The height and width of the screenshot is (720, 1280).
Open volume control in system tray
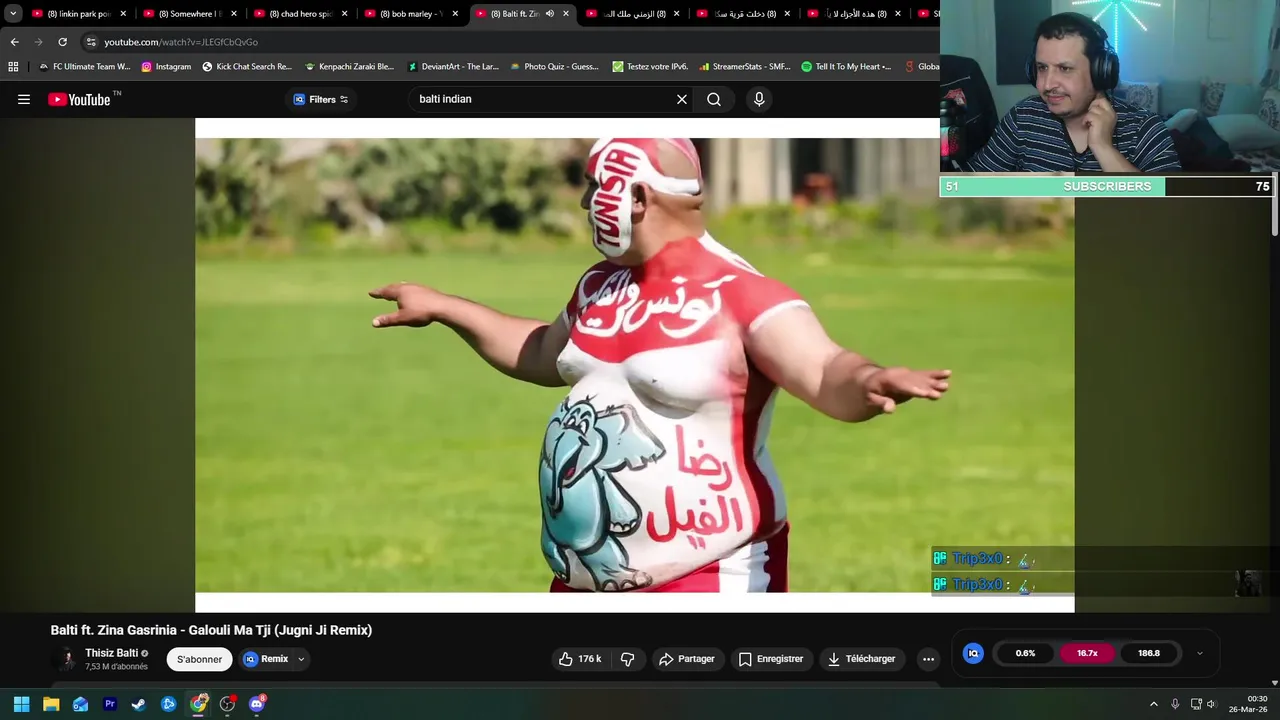(1211, 704)
